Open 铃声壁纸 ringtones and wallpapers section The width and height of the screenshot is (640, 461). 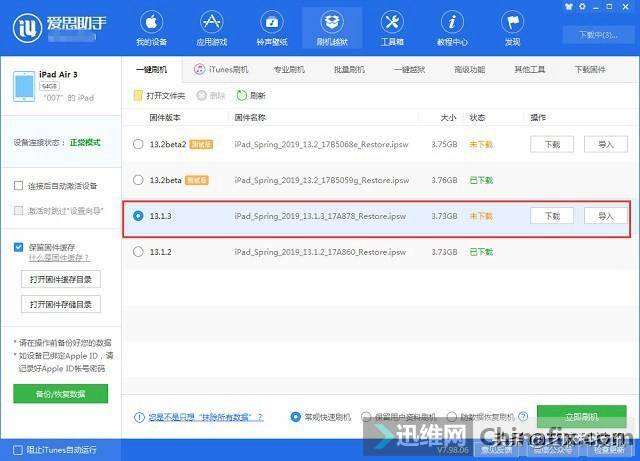(x=272, y=28)
